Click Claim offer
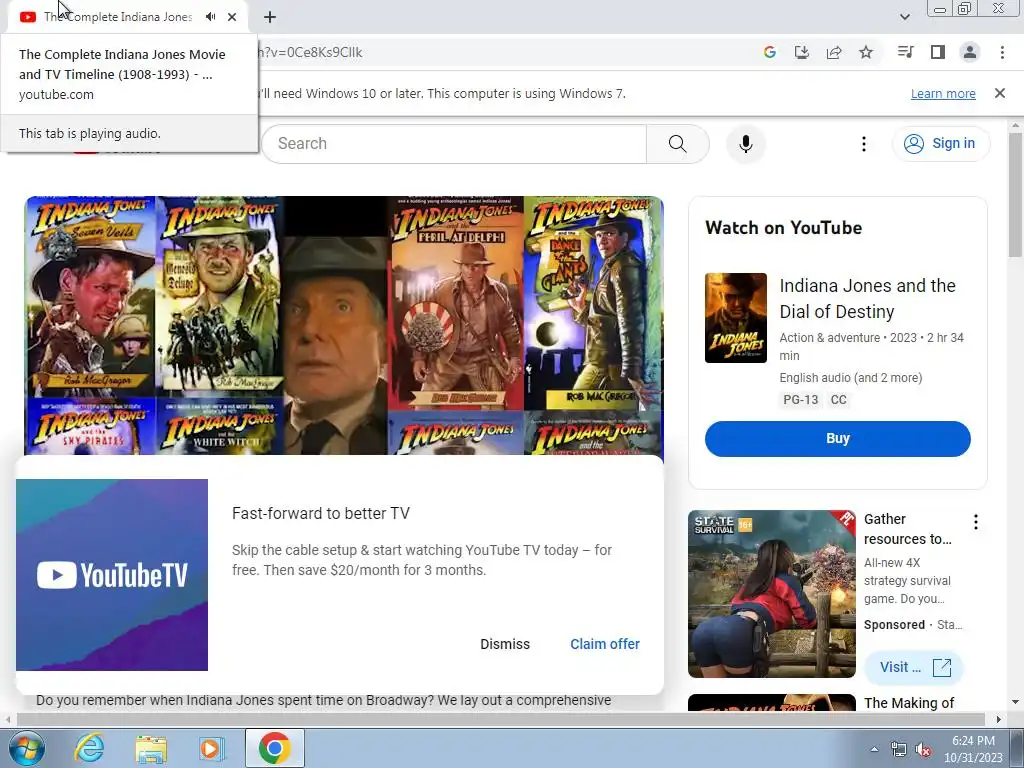1024x768 pixels. click(605, 644)
